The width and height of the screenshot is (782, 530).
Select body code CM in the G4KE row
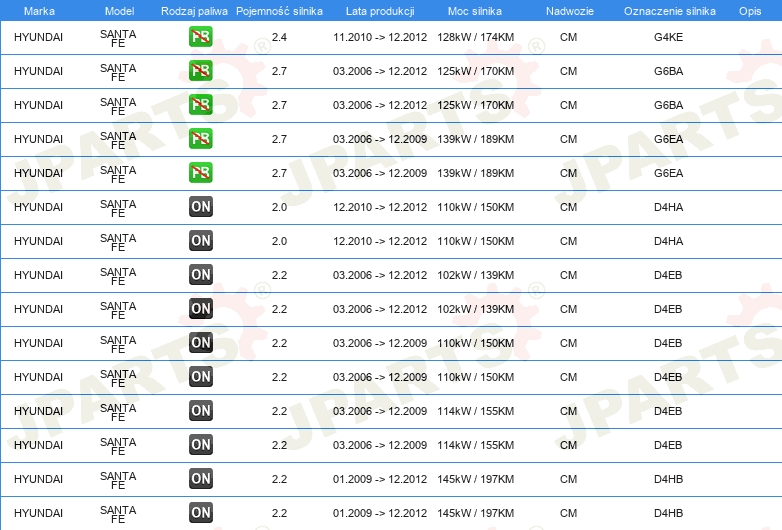coord(568,37)
